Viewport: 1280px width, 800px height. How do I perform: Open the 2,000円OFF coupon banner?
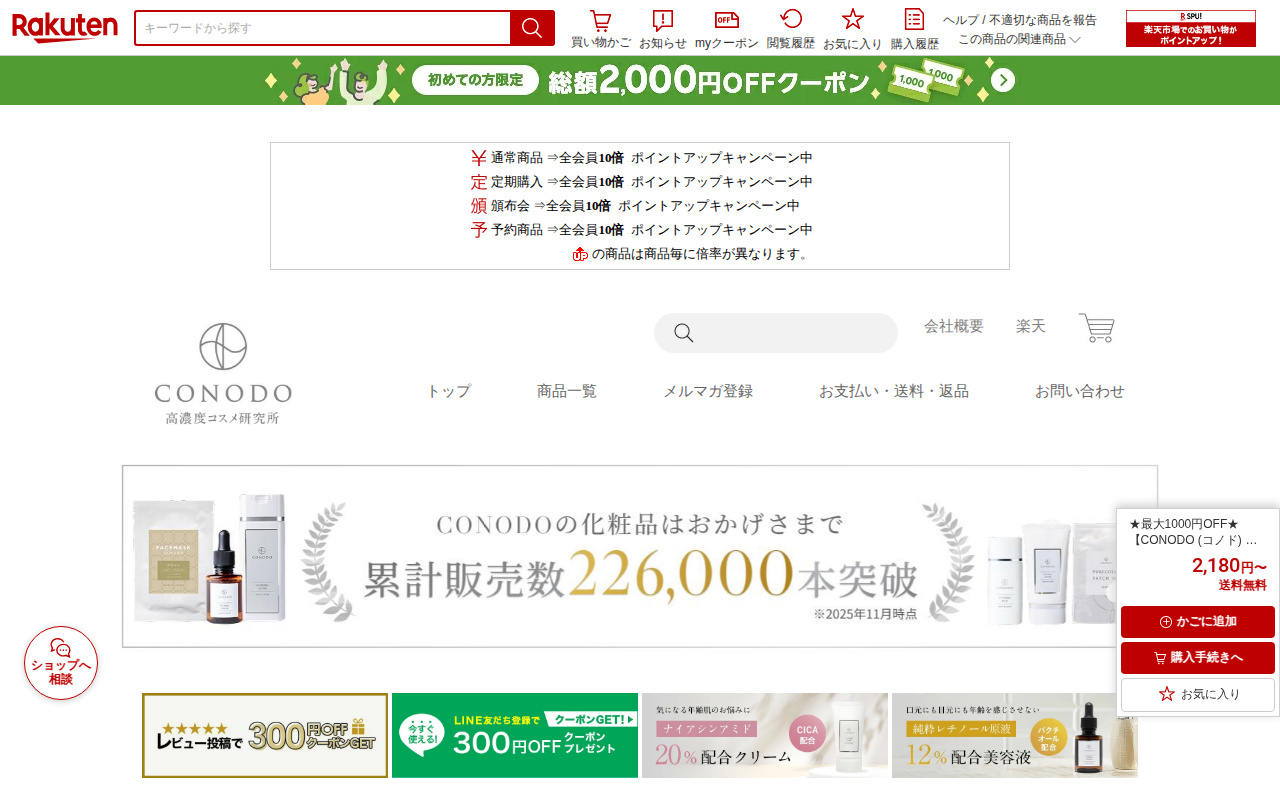pyautogui.click(x=640, y=80)
